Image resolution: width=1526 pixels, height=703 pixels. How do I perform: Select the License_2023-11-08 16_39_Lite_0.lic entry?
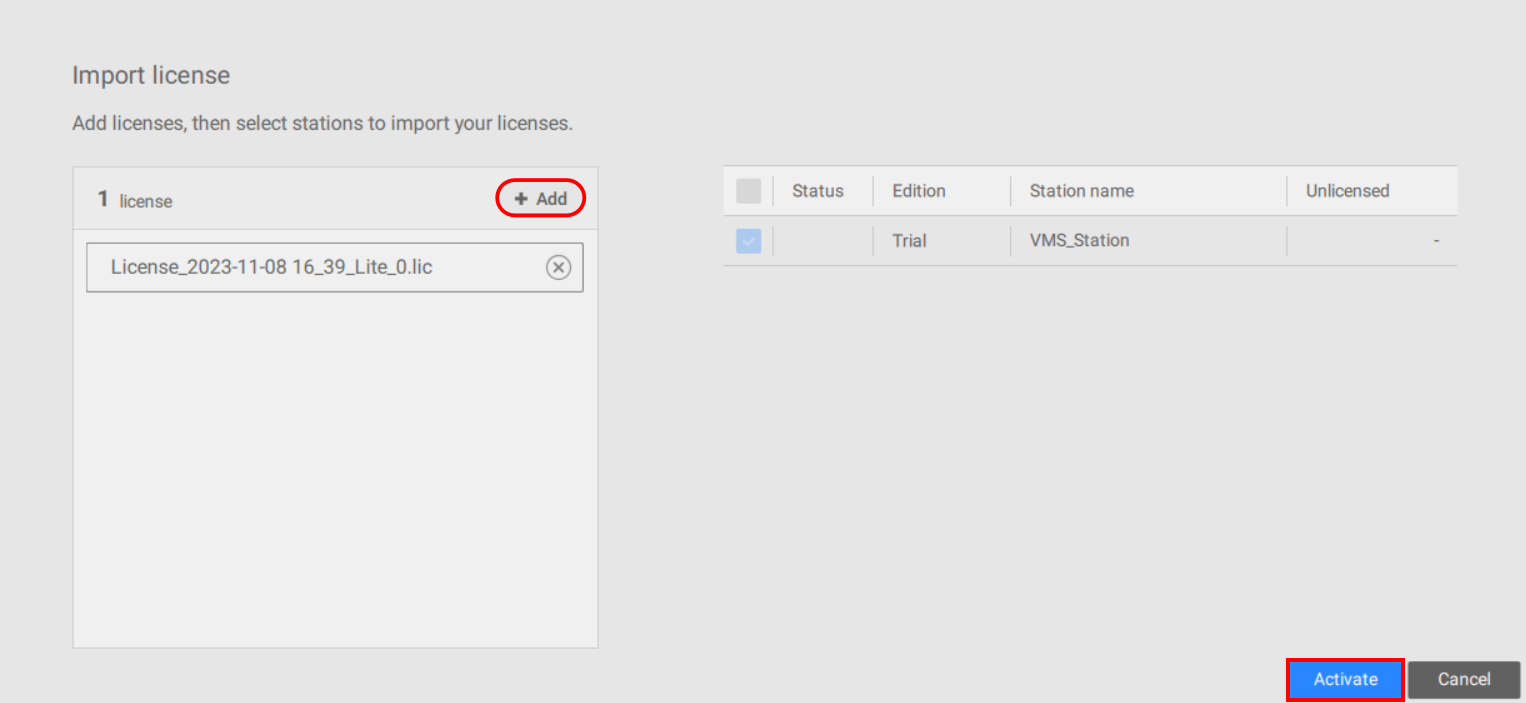click(x=335, y=267)
